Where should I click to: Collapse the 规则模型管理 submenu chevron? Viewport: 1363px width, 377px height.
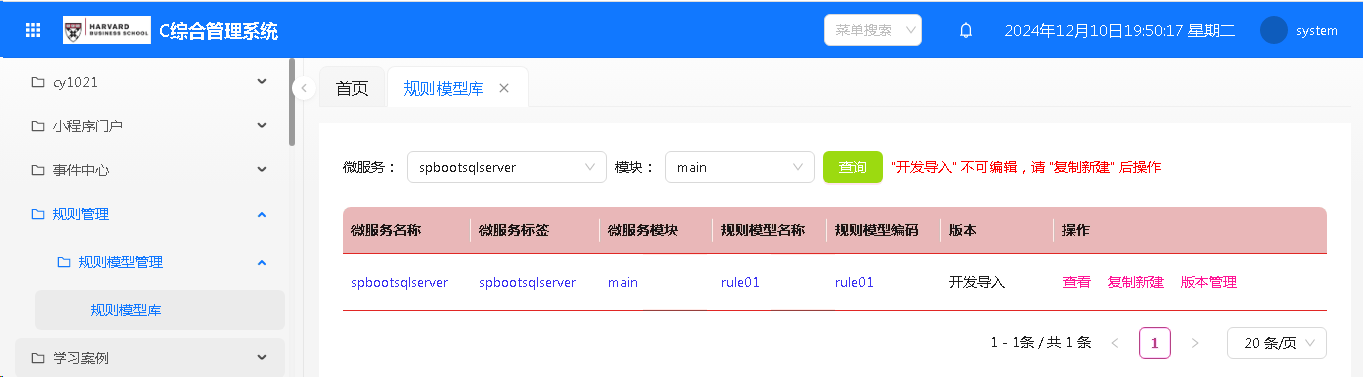pyautogui.click(x=262, y=262)
